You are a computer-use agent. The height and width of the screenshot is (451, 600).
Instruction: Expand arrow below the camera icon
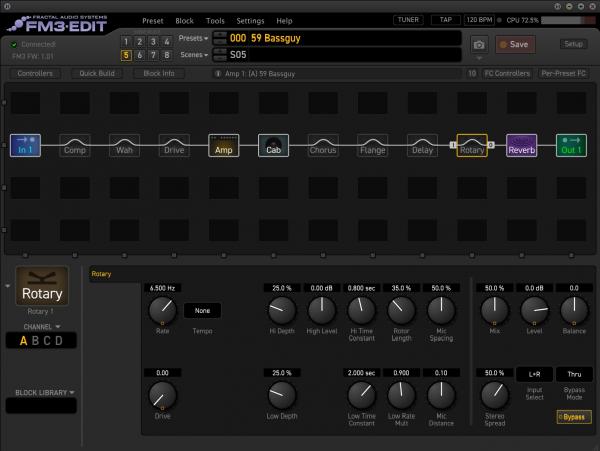(x=479, y=59)
